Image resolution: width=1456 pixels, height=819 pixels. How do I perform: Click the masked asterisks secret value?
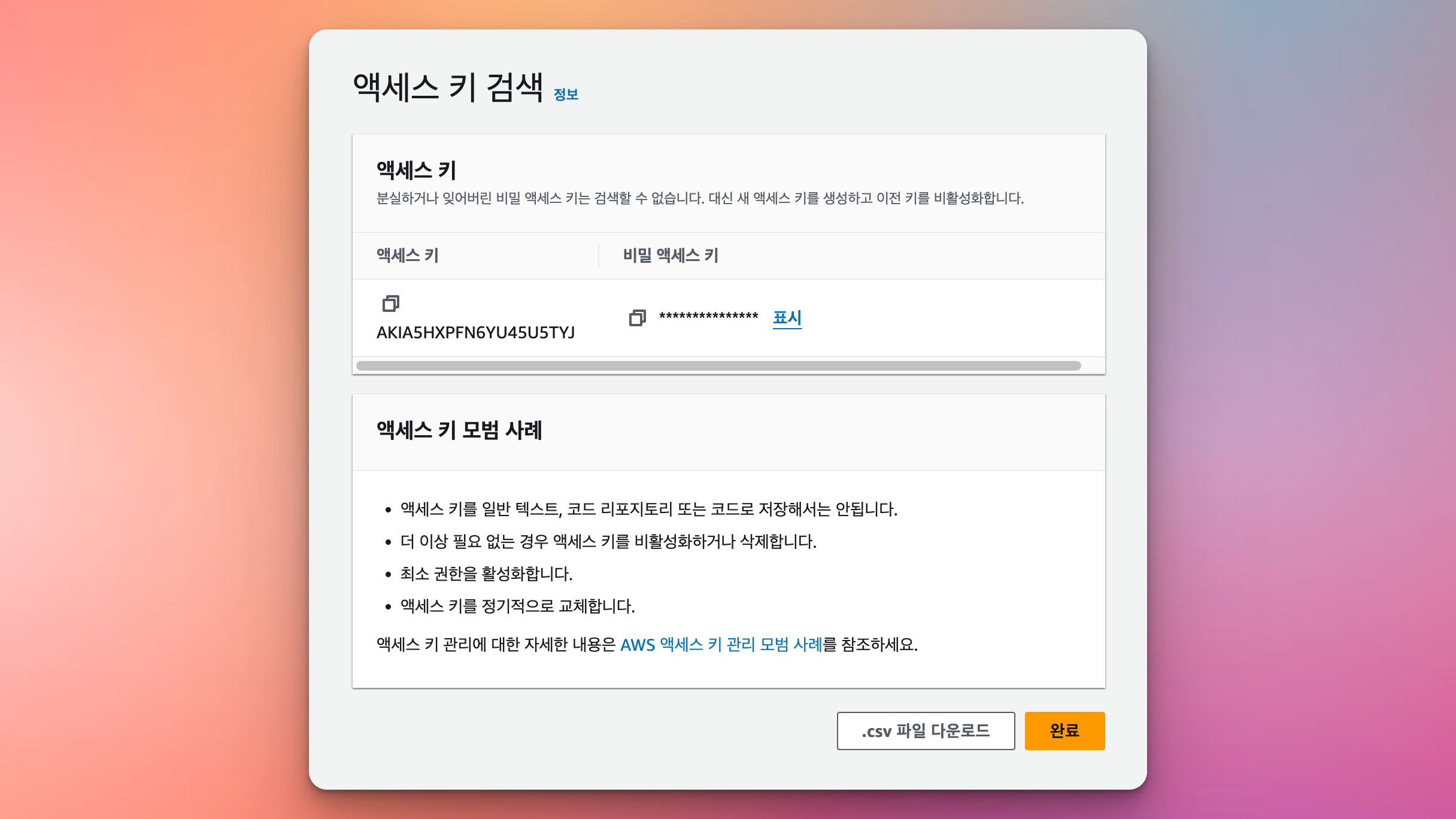tap(708, 316)
